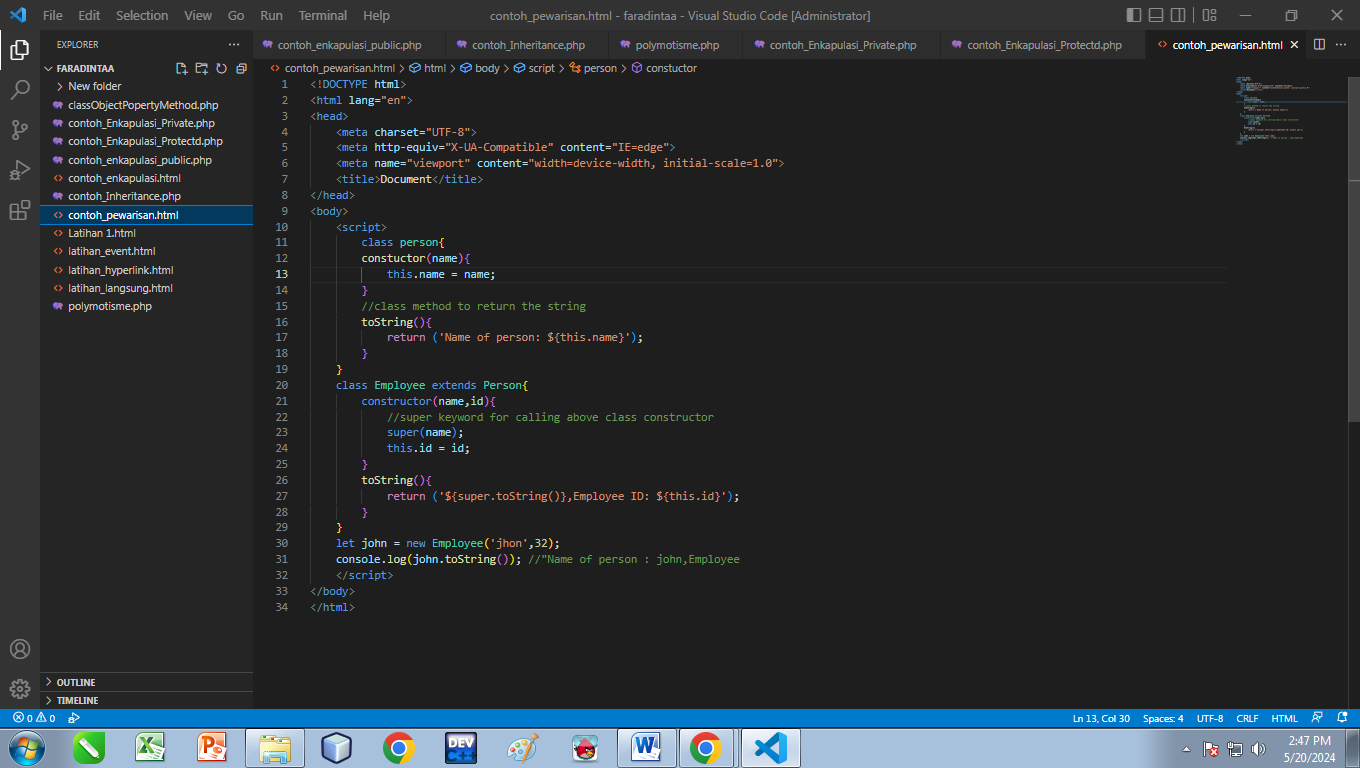Open Dev-C++ from taskbar
Viewport: 1360px width, 768px height.
click(x=461, y=748)
